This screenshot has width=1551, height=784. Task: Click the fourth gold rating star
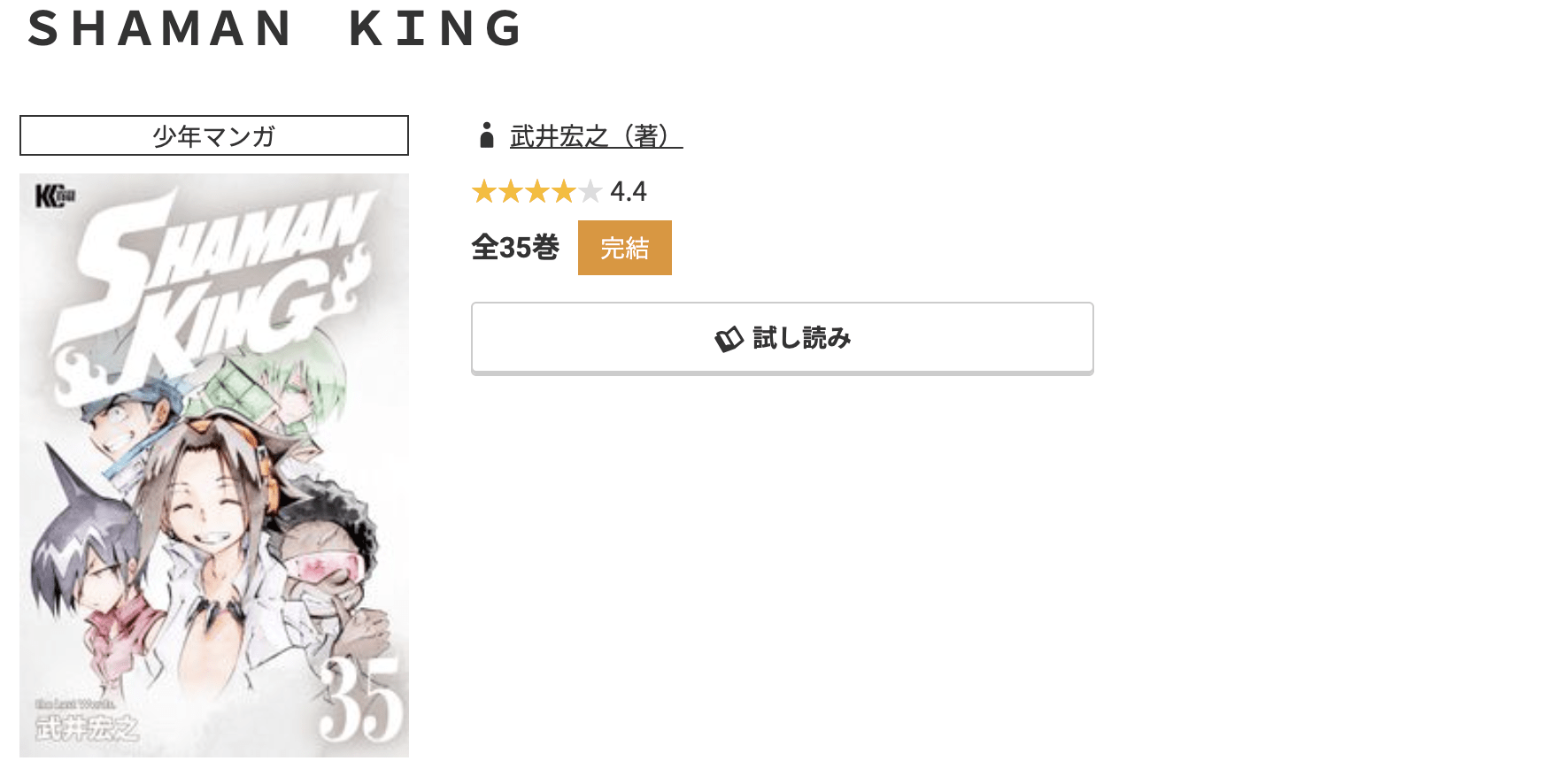[564, 191]
